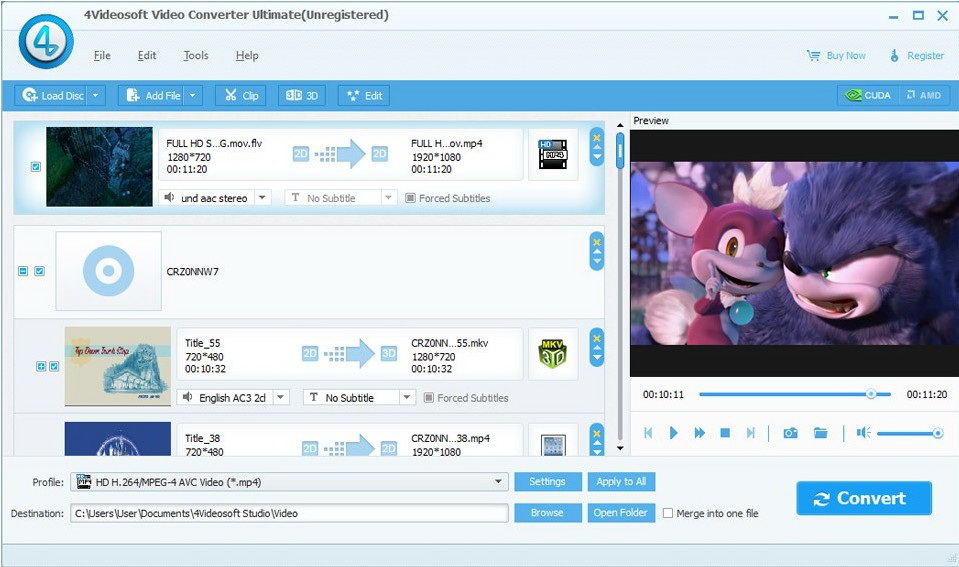Screen dimensions: 959x567
Task: Click the Add File toolbar button
Action: [152, 95]
